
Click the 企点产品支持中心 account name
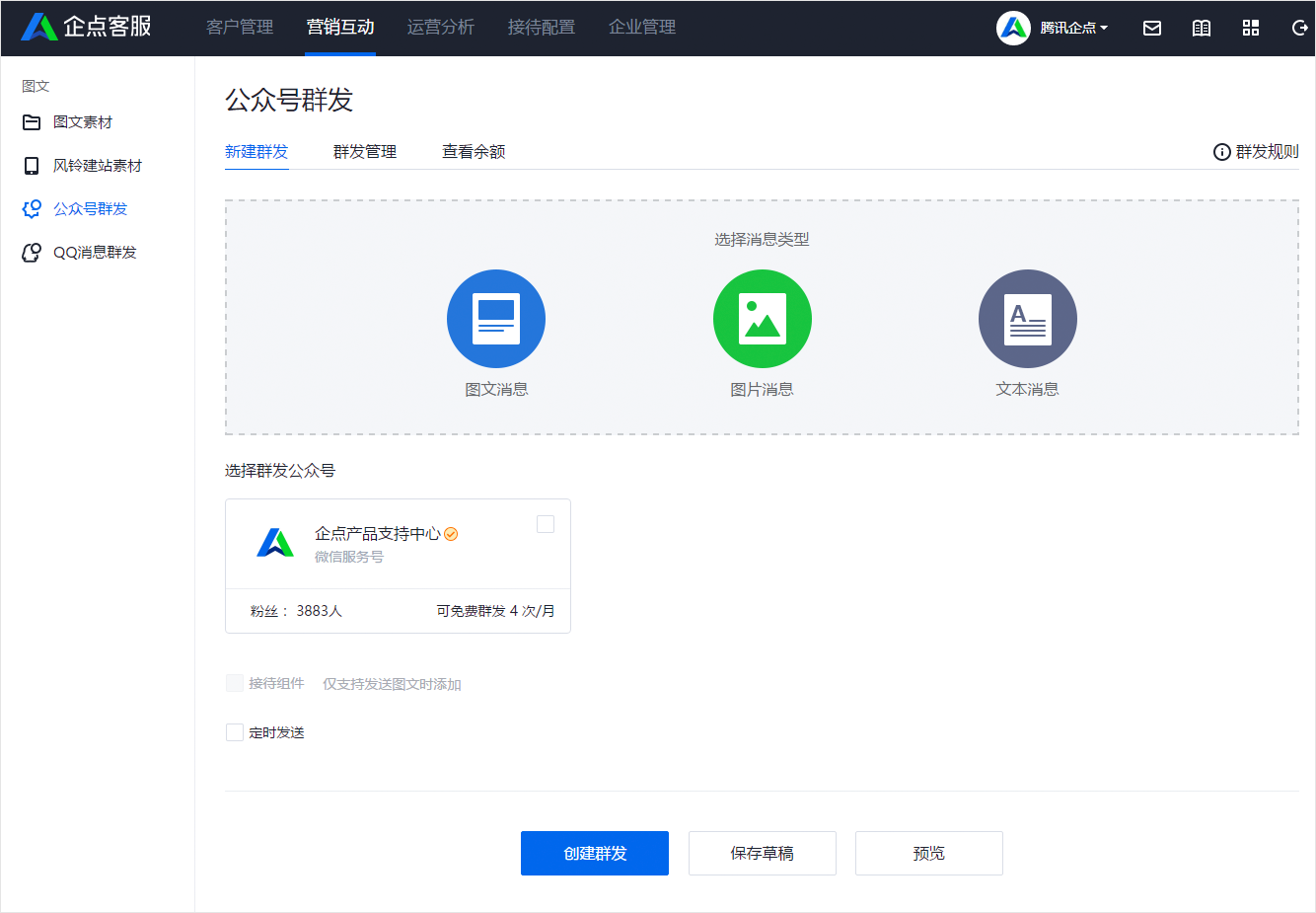click(x=378, y=534)
